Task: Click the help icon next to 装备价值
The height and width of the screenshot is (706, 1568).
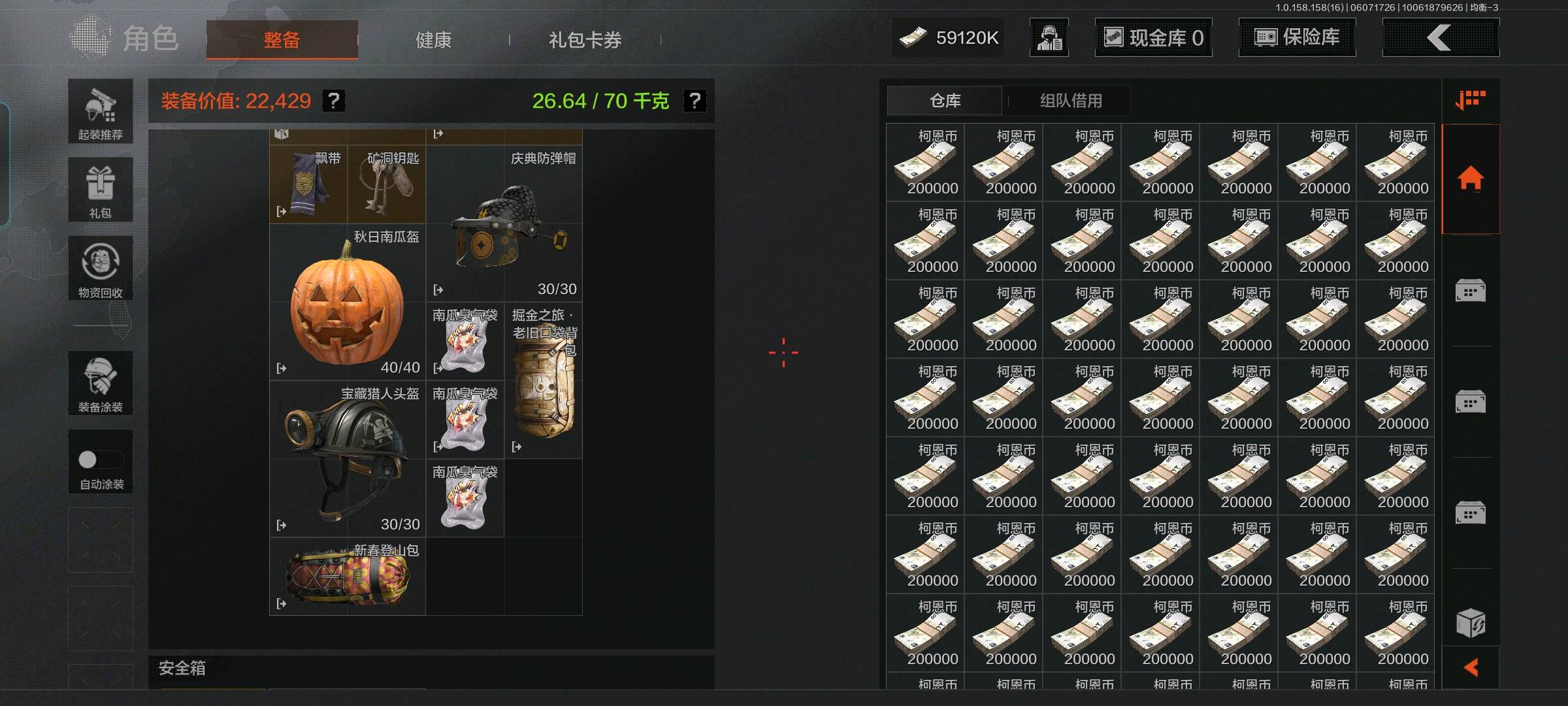Action: point(334,101)
